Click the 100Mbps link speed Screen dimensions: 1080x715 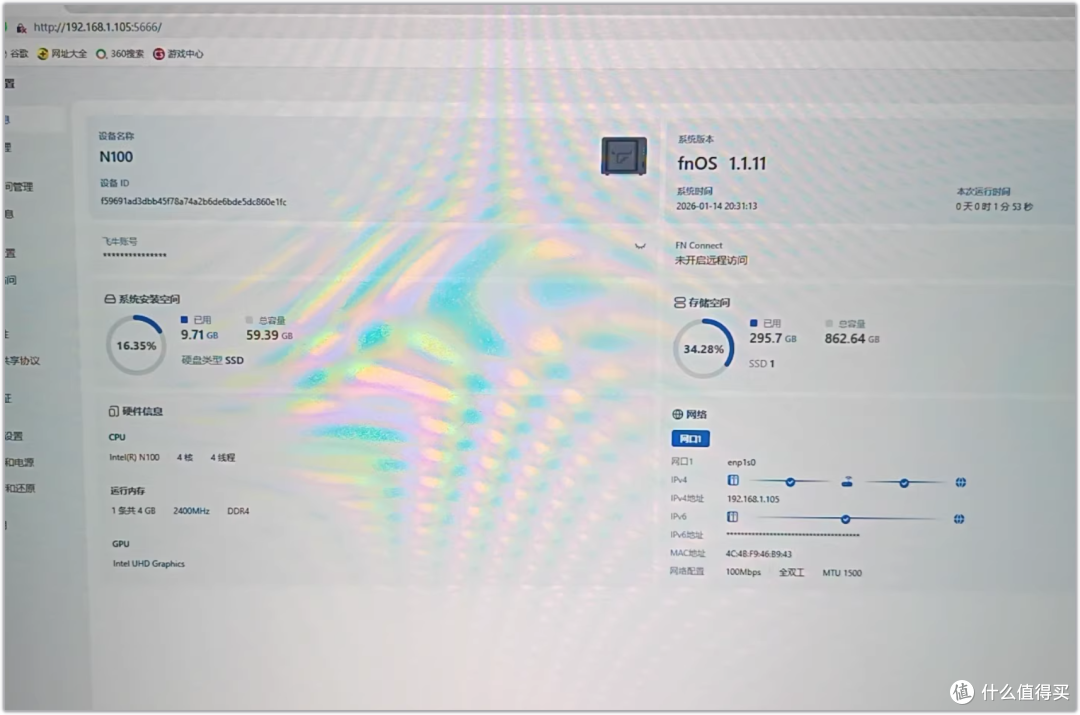743,572
